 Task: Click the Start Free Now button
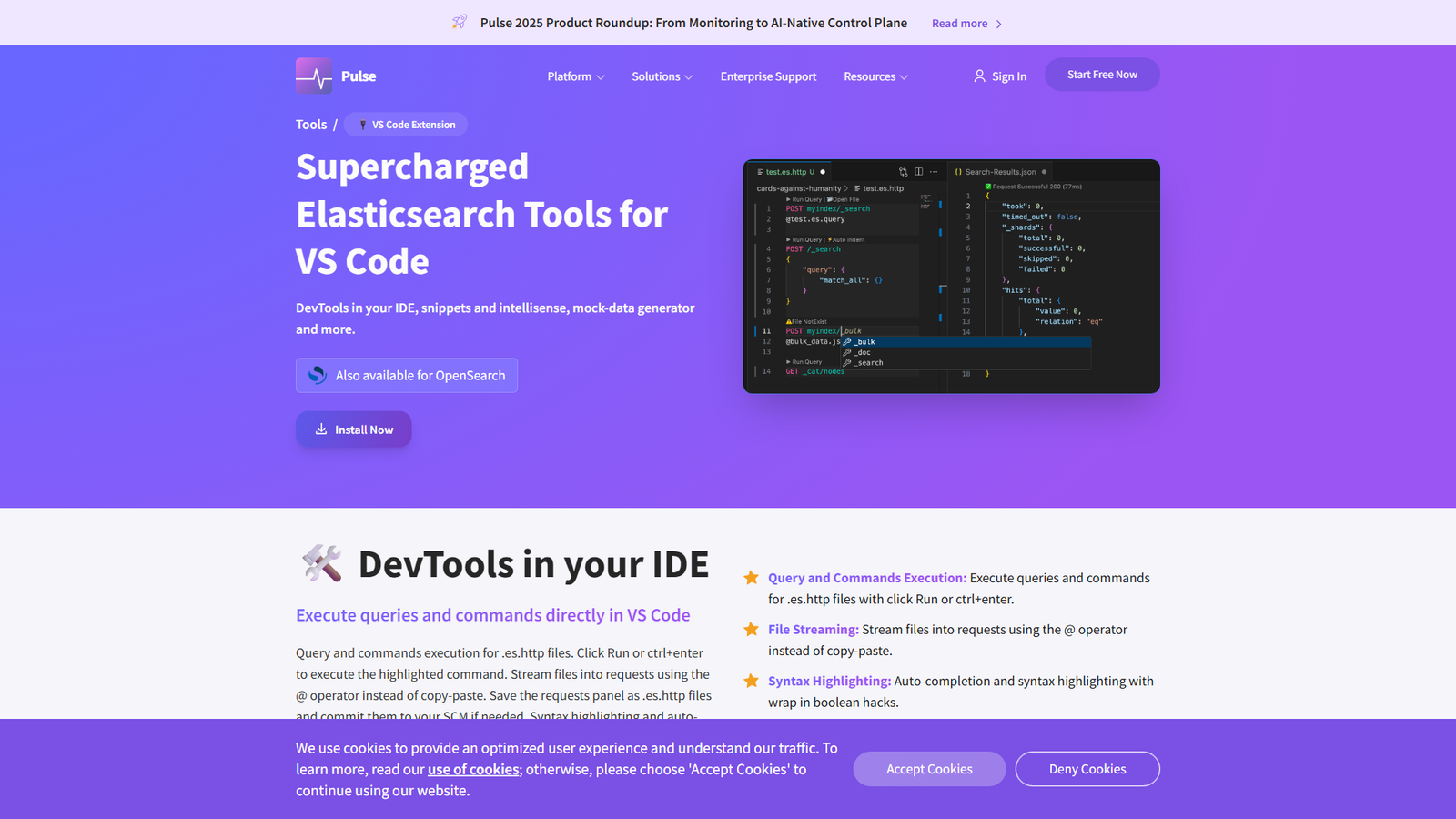pos(1102,74)
